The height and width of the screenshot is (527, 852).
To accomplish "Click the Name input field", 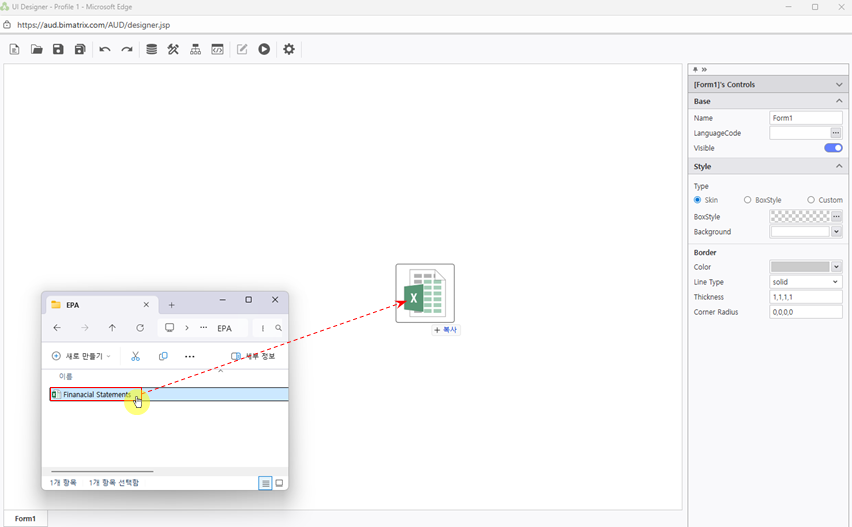I will coord(806,118).
